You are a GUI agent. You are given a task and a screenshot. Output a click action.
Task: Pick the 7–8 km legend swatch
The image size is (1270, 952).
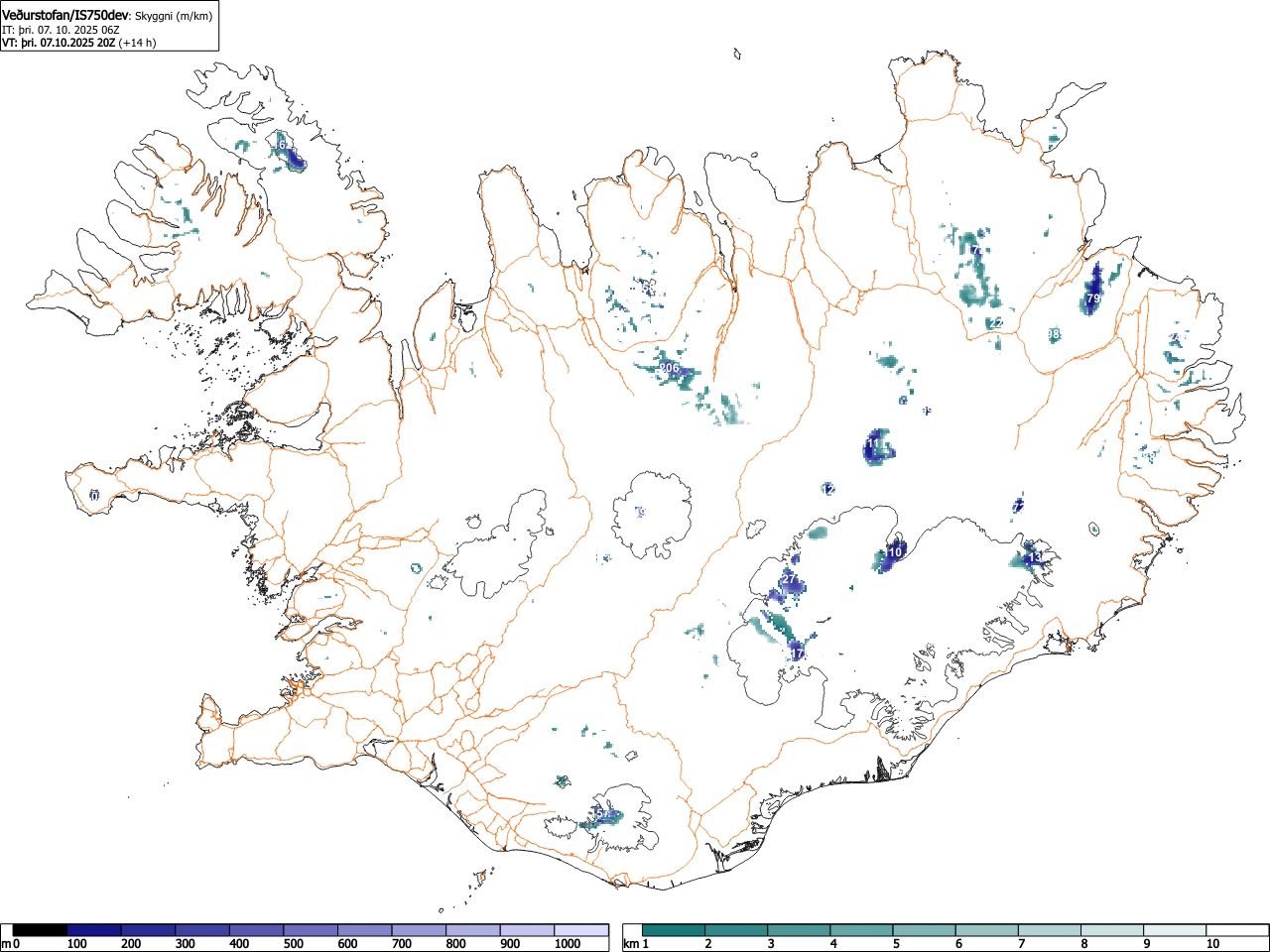tap(1050, 930)
